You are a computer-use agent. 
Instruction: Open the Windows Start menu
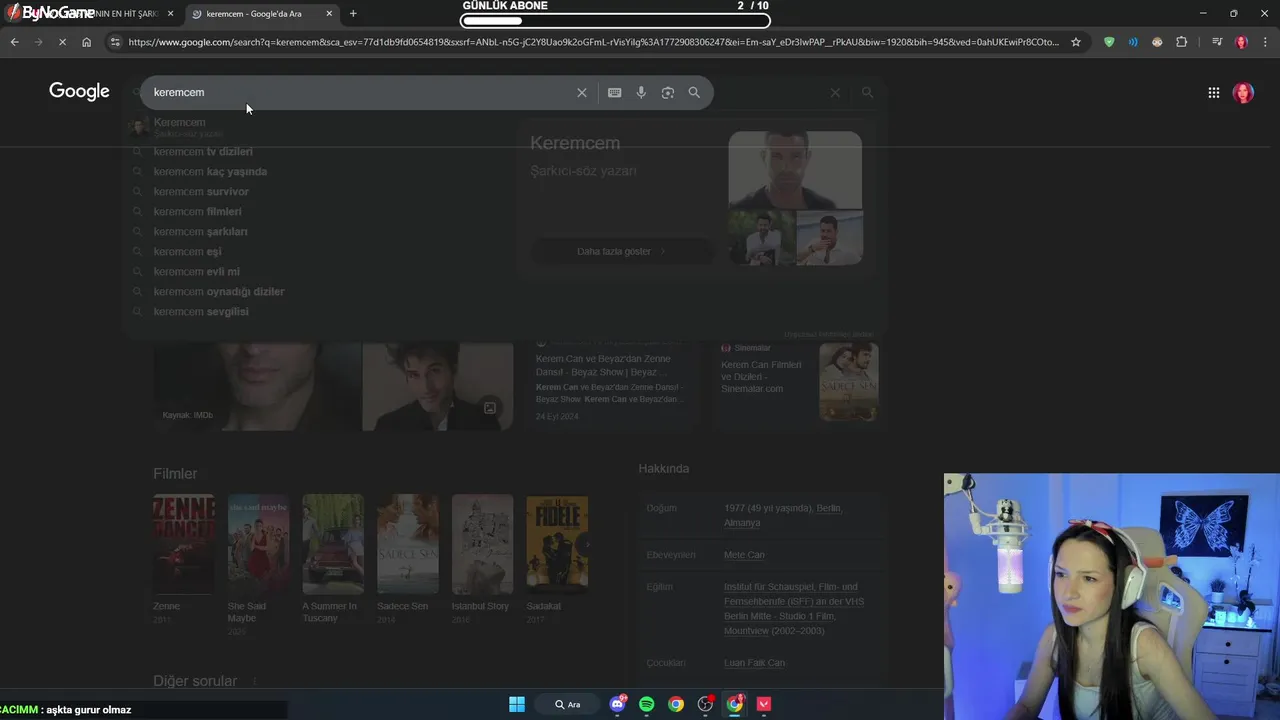pos(517,704)
